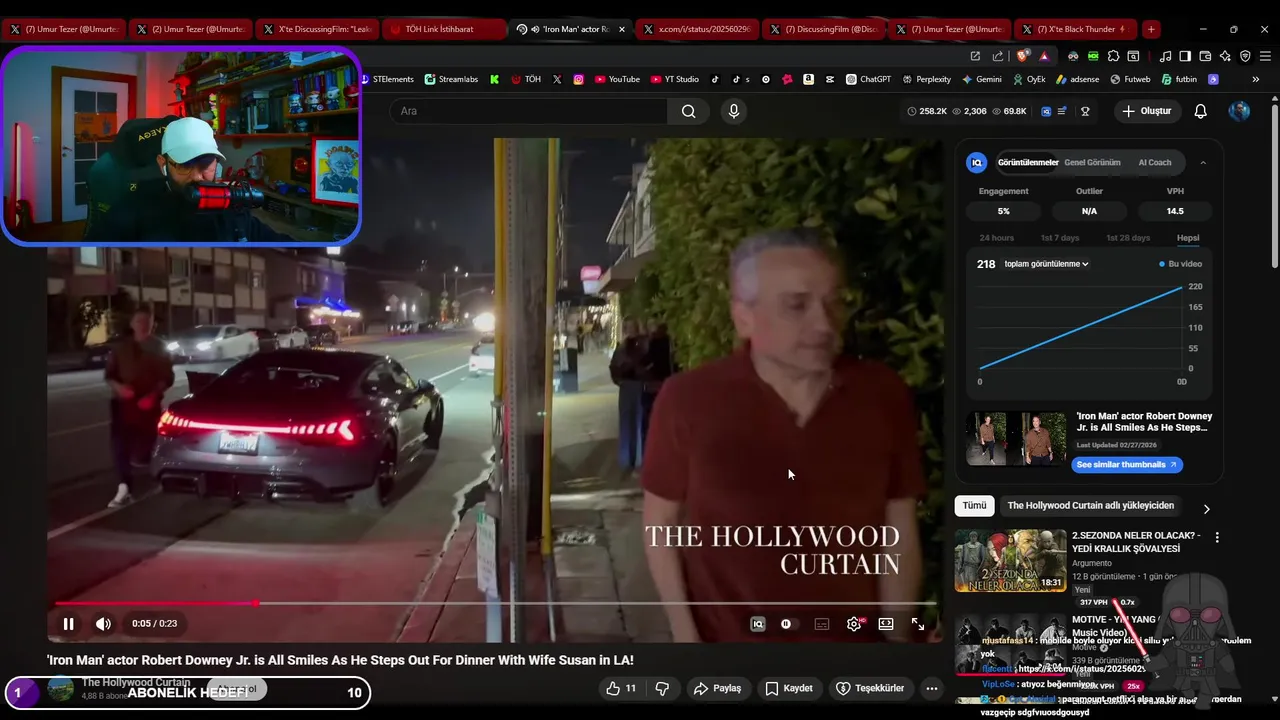Click the Teşekkürler thanks button
The width and height of the screenshot is (1280, 720).
click(870, 688)
